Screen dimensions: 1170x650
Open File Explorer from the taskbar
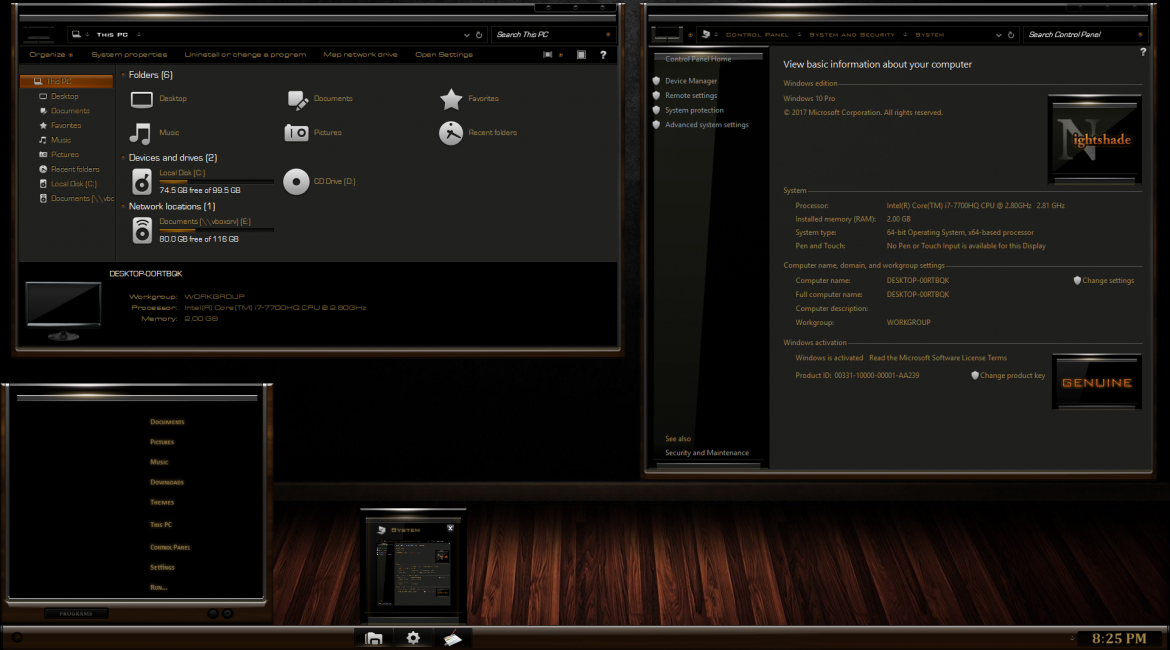click(x=374, y=638)
